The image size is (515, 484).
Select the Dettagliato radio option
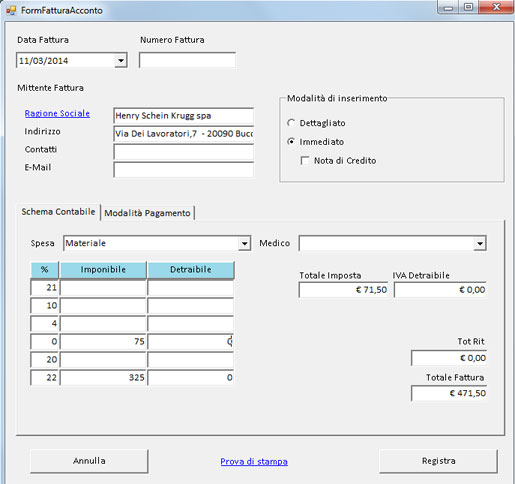[x=291, y=123]
